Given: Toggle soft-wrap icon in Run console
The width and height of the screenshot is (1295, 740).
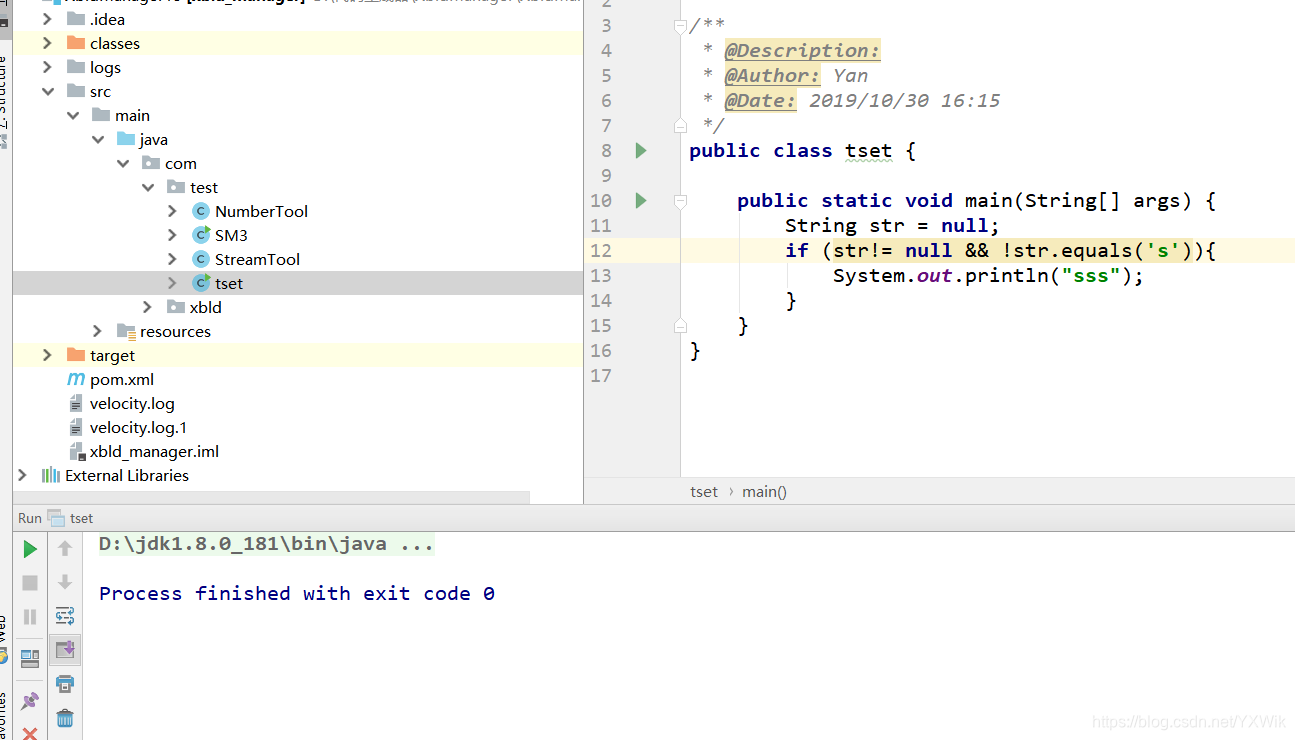Looking at the screenshot, I should click(x=65, y=616).
